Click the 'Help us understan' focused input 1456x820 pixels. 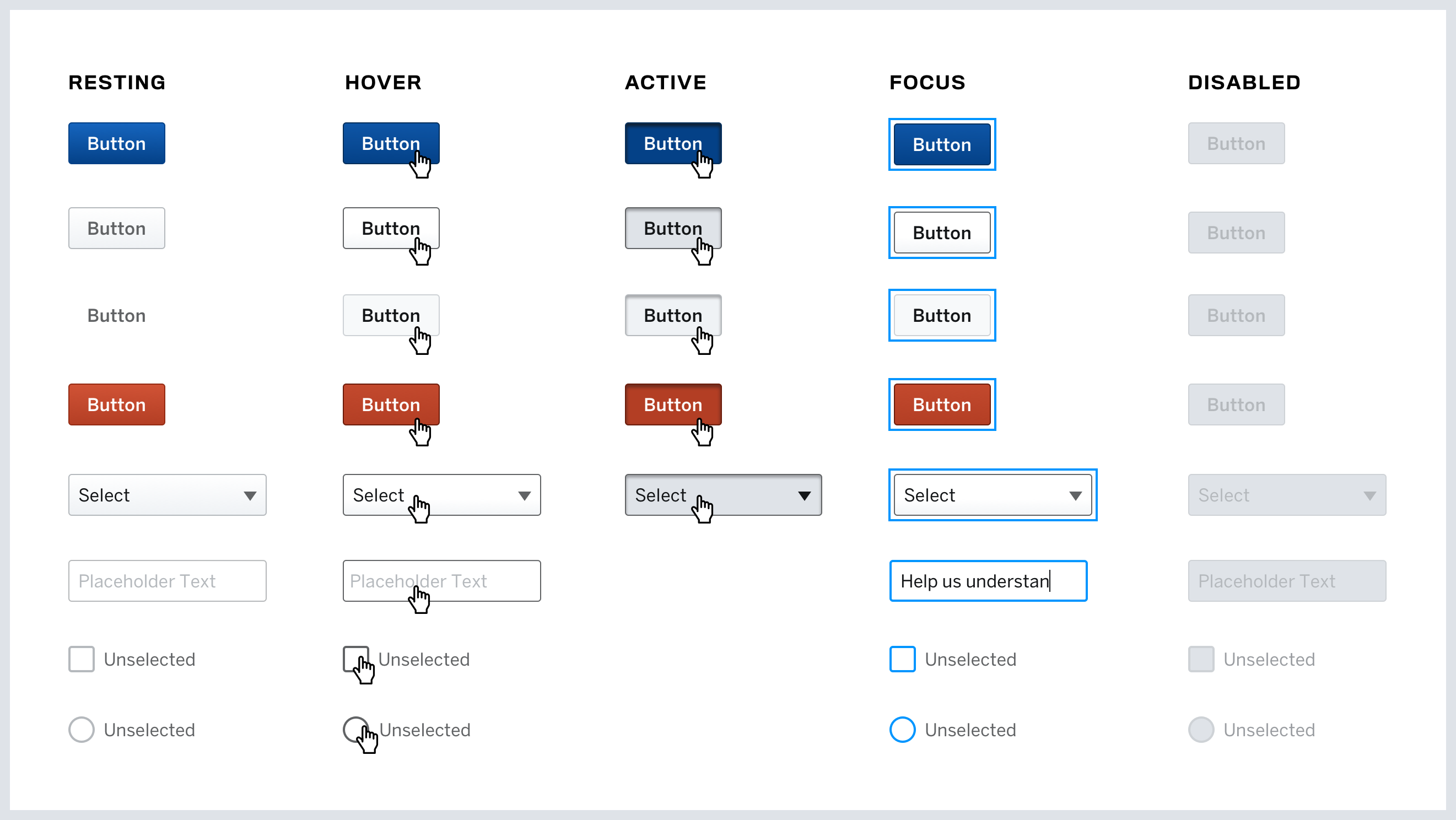point(988,581)
